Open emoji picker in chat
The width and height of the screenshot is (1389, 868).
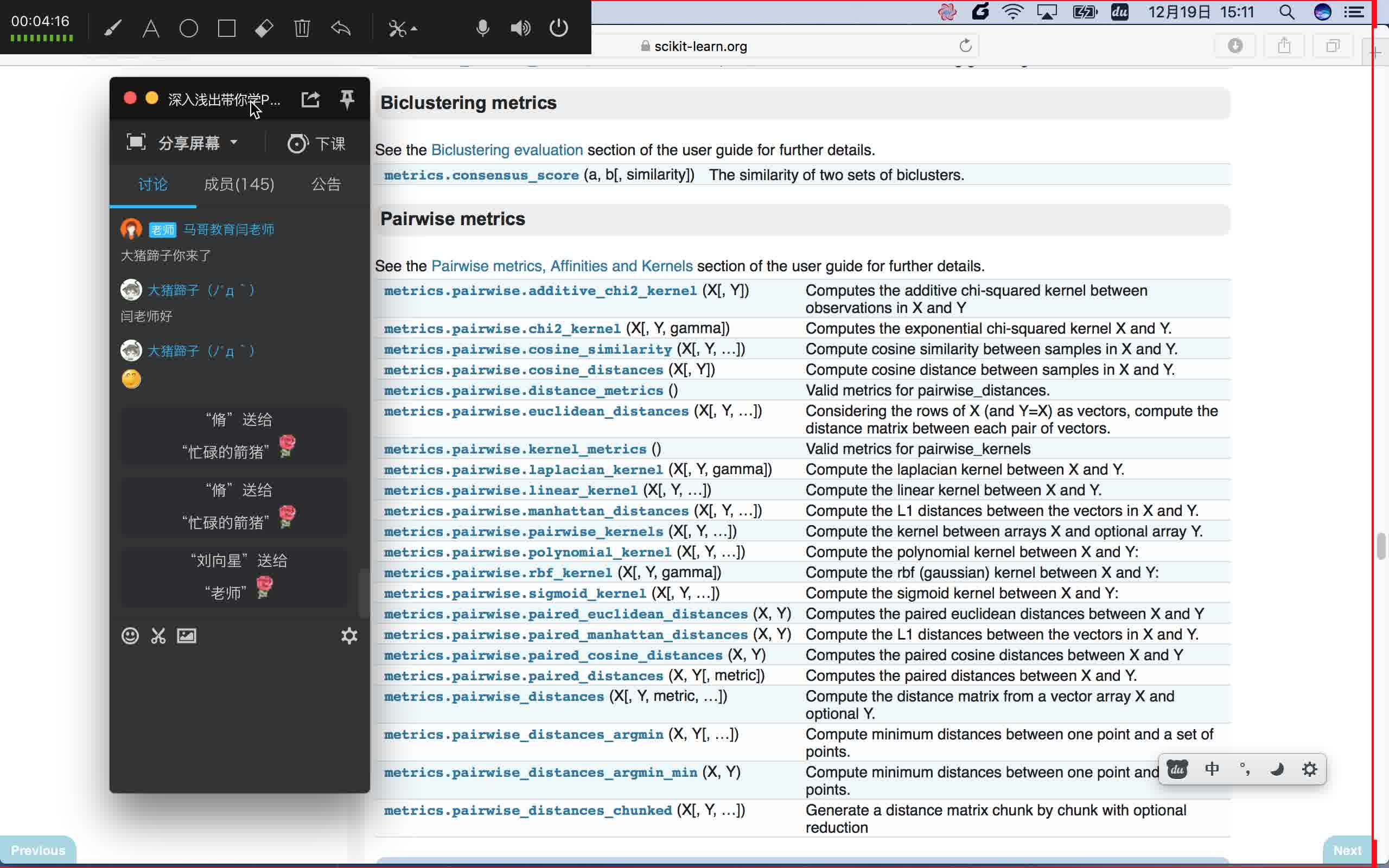(x=130, y=635)
